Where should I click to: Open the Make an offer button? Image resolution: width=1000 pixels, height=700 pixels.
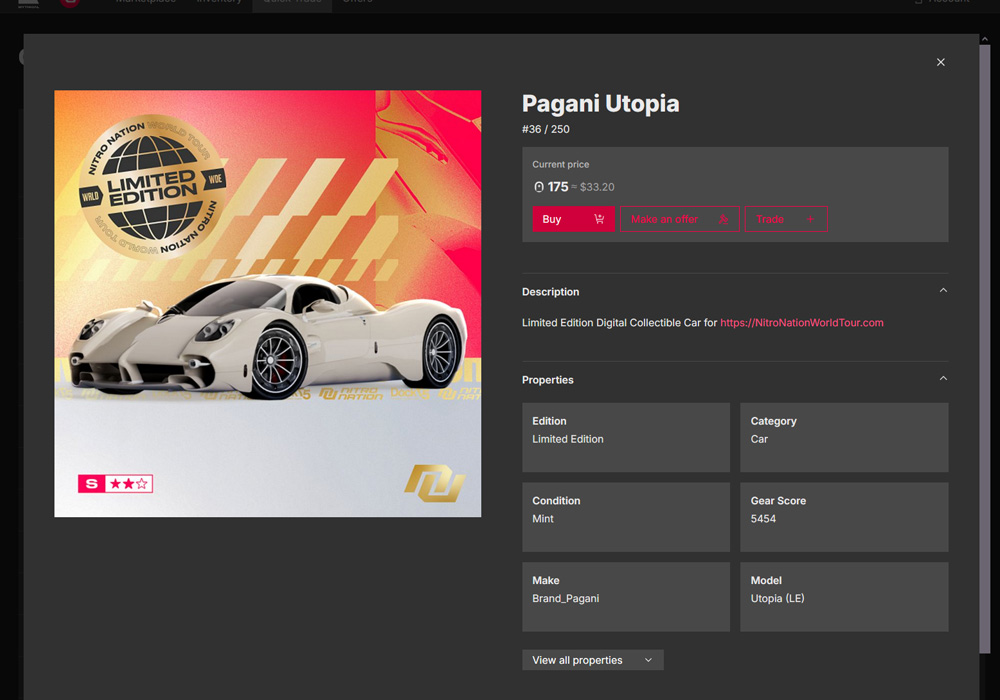679,219
